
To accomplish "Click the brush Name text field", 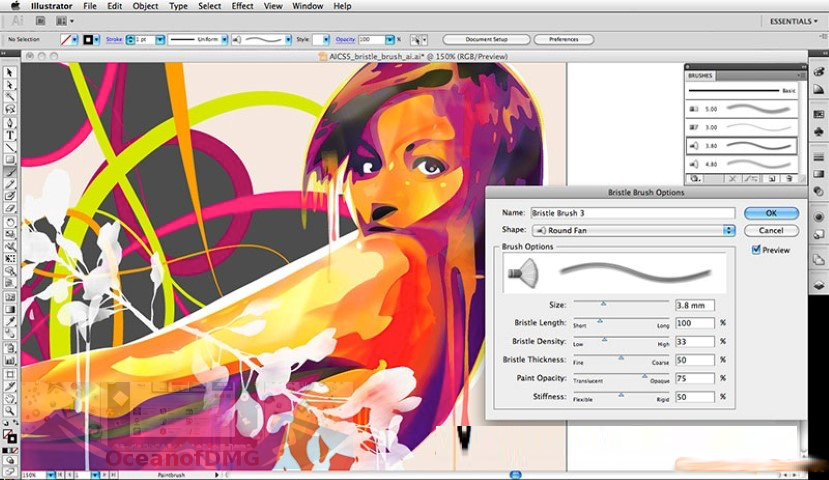I will [x=633, y=213].
